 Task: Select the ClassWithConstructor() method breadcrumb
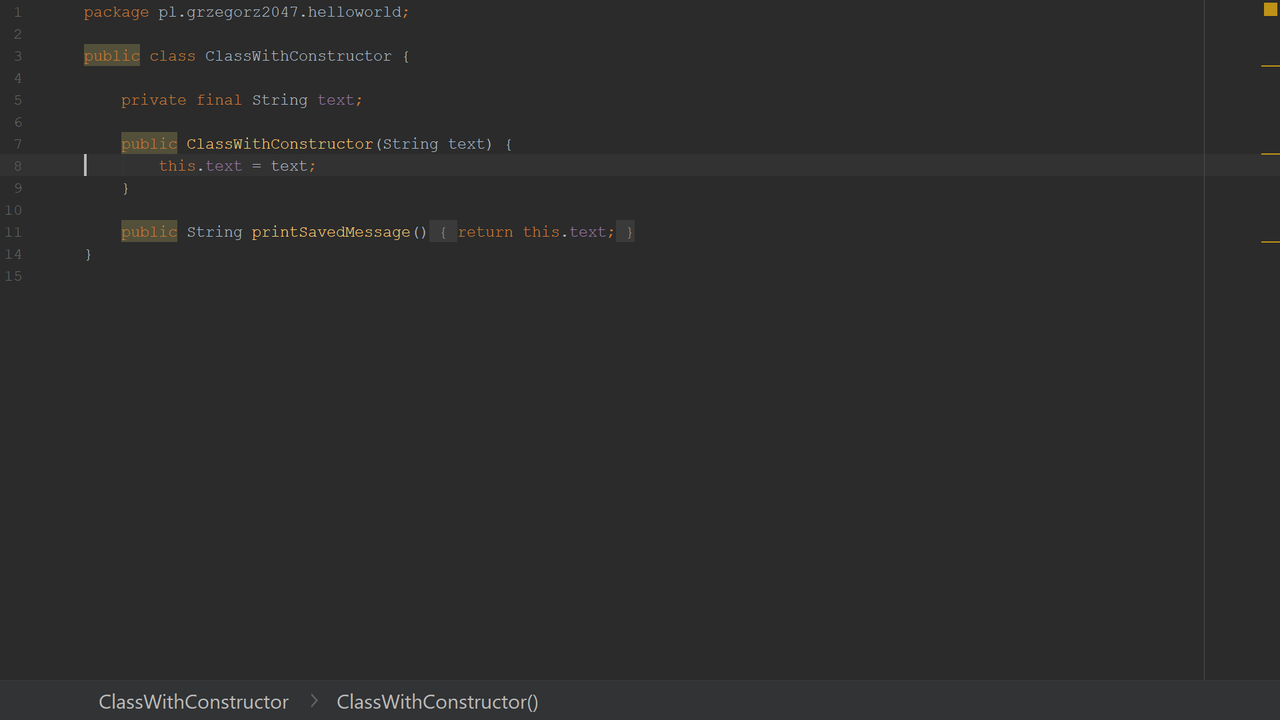438,702
